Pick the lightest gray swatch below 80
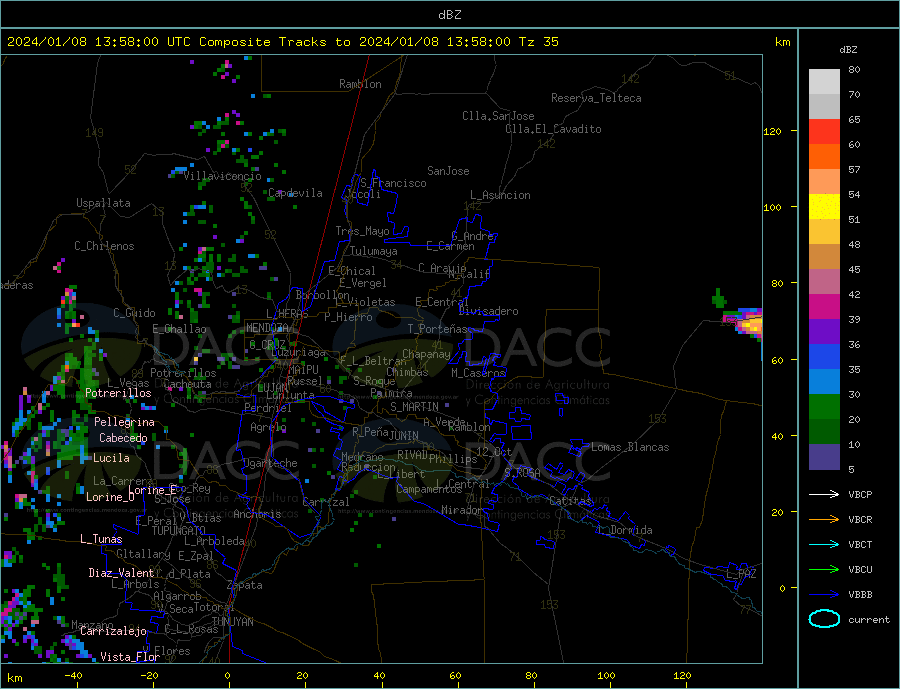 click(x=824, y=82)
